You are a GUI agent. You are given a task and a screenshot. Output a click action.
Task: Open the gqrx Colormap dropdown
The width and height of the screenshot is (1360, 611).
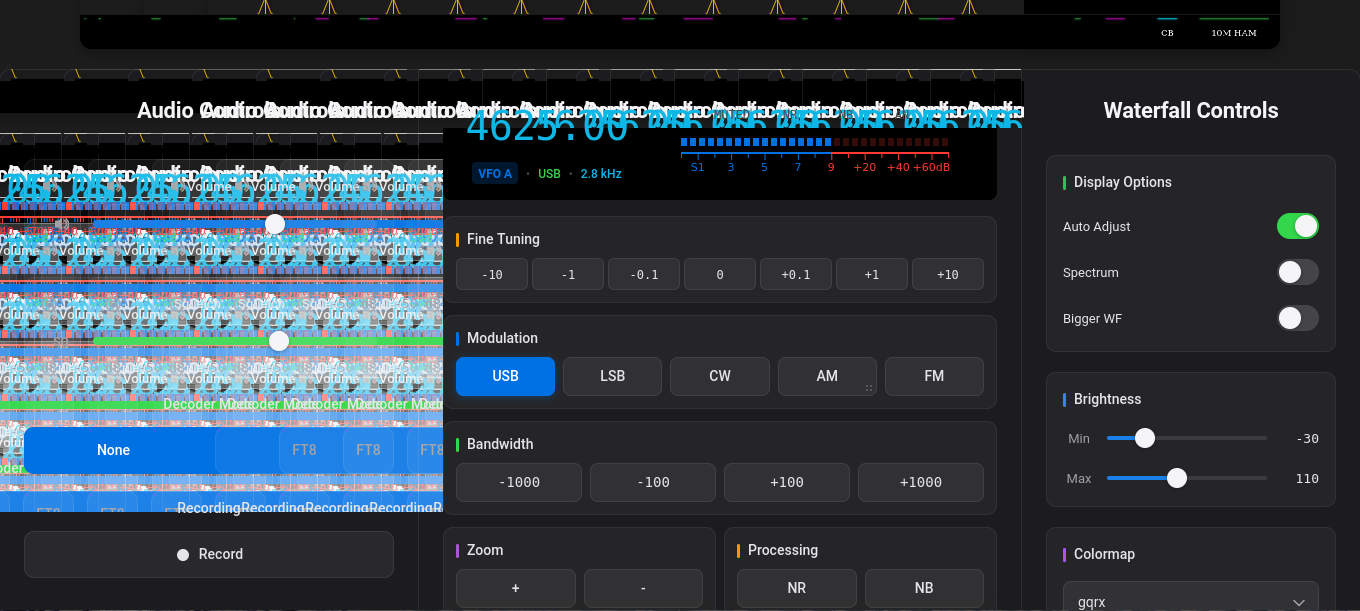click(1190, 602)
